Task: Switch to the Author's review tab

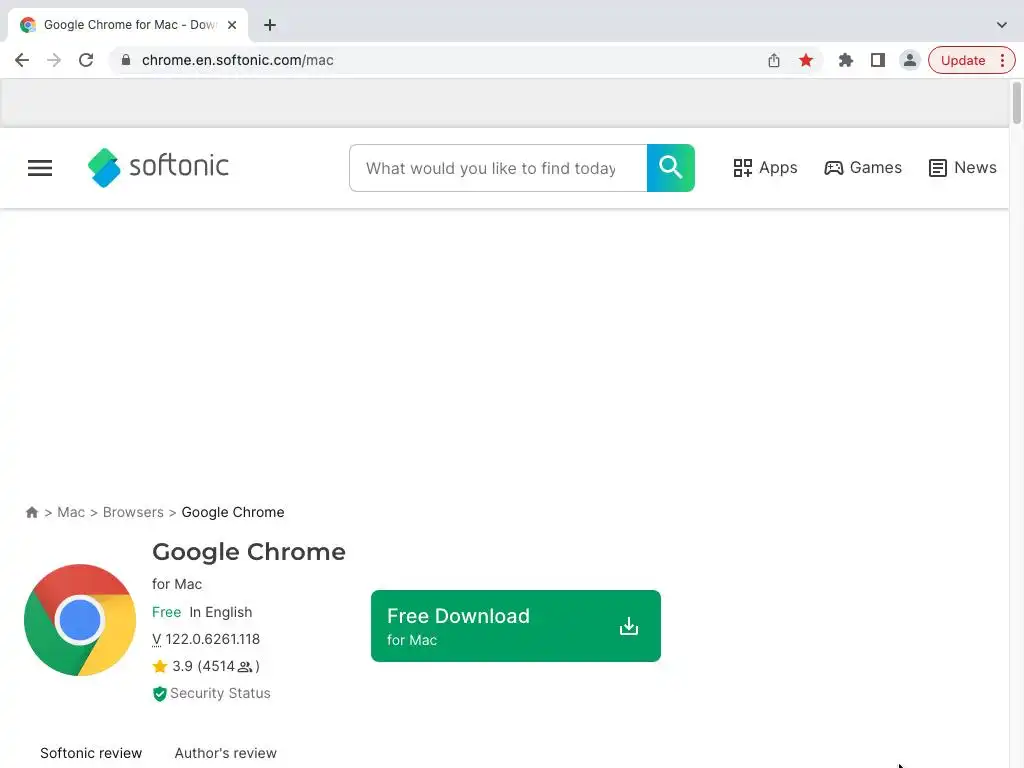Action: coord(225,753)
